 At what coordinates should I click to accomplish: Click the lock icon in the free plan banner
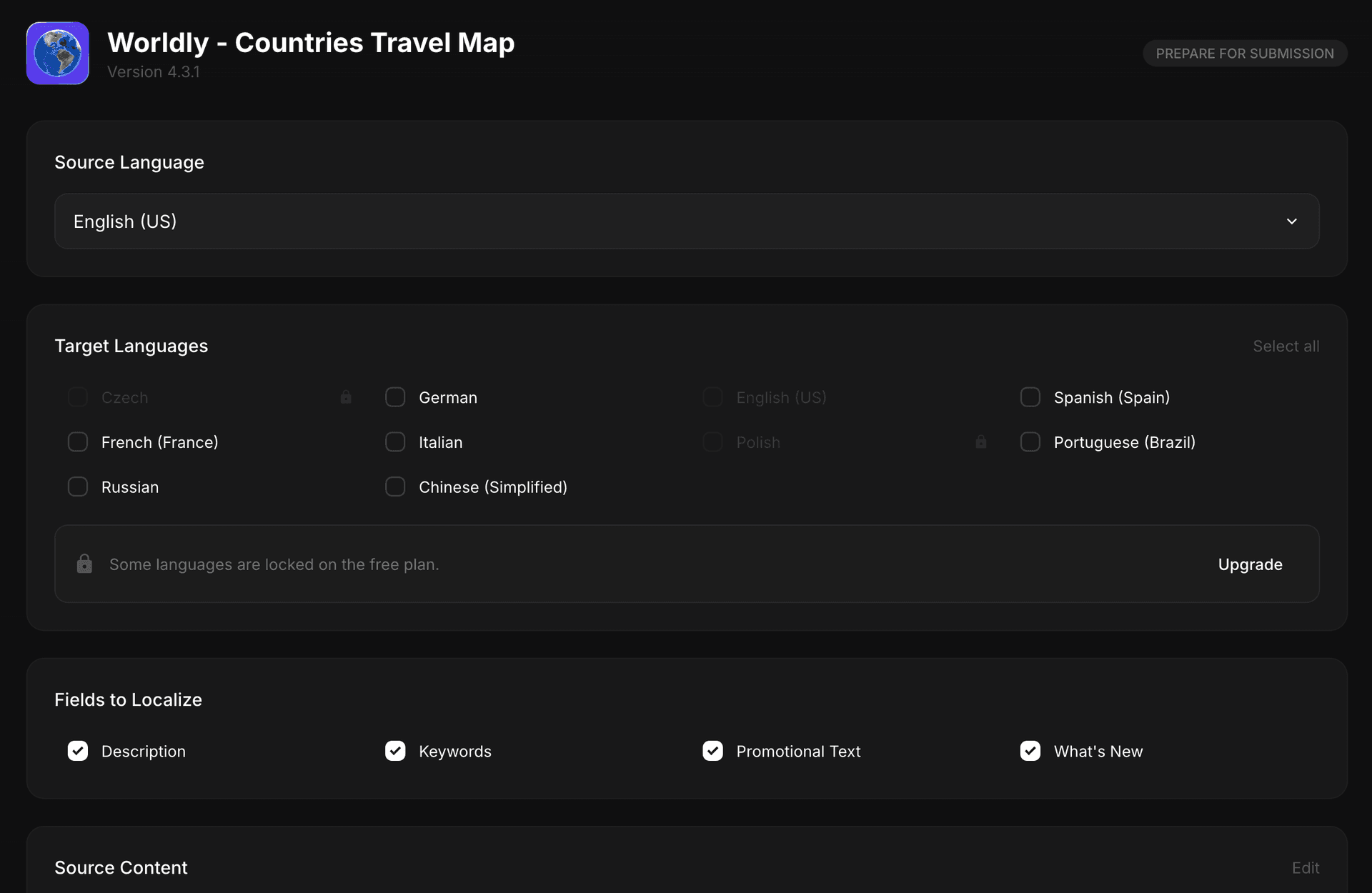(84, 564)
